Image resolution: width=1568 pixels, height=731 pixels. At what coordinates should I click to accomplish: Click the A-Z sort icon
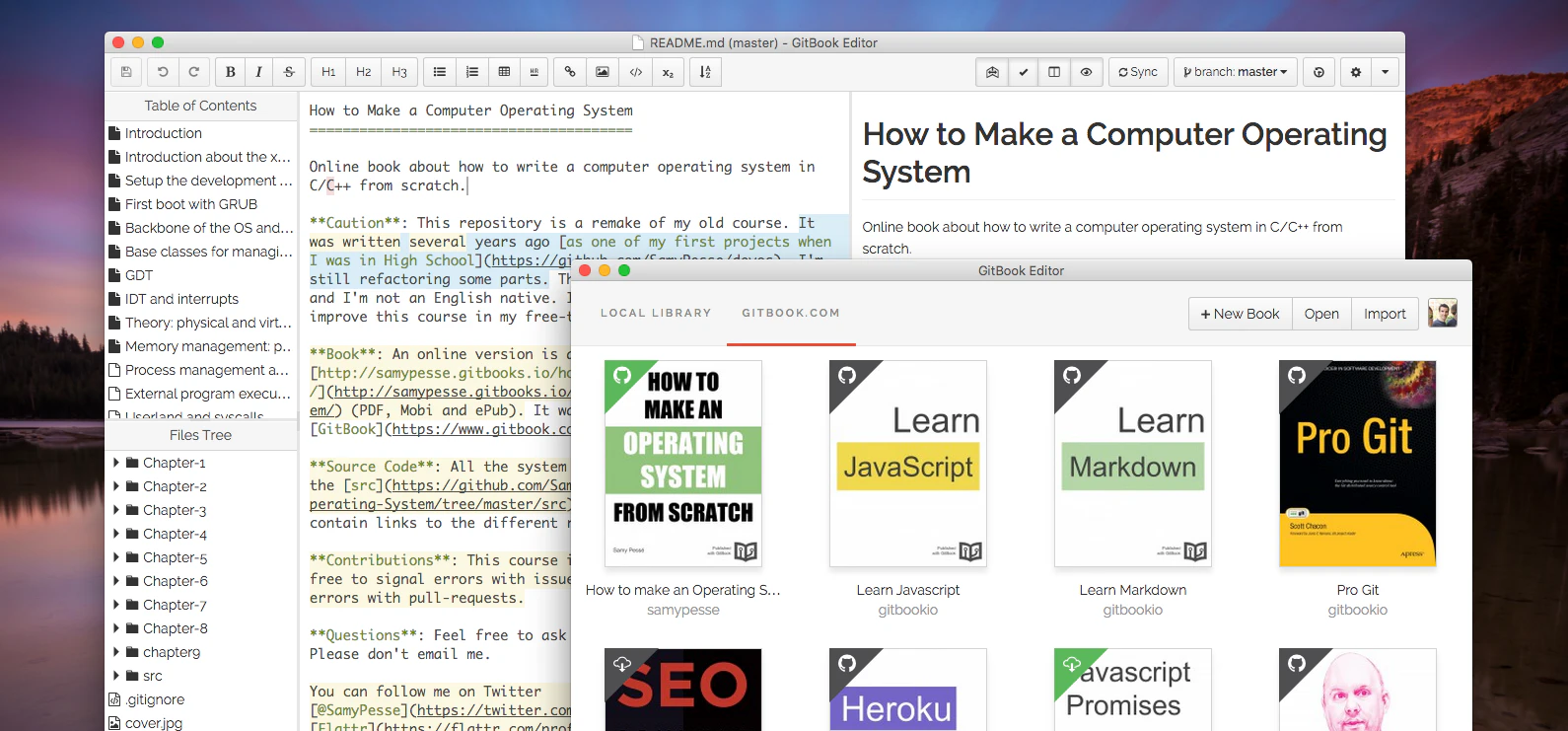tap(705, 72)
